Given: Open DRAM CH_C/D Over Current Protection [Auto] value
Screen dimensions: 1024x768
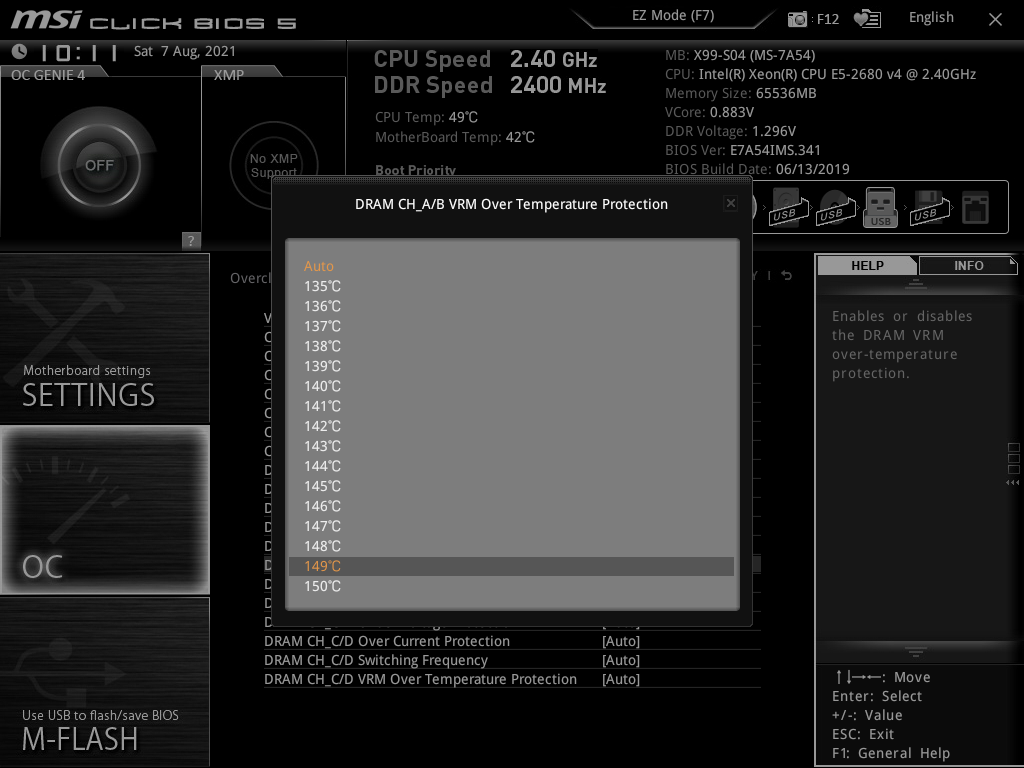Looking at the screenshot, I should (620, 641).
